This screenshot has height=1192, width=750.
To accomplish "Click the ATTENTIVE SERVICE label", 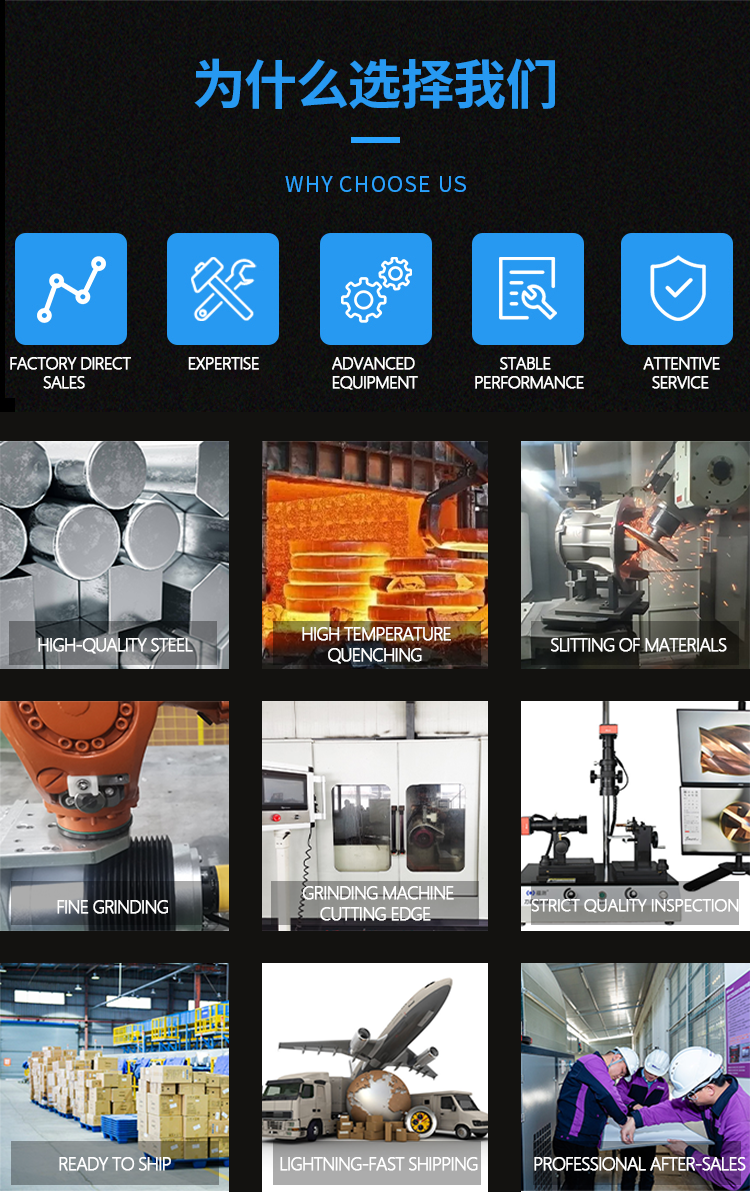I will tap(680, 373).
